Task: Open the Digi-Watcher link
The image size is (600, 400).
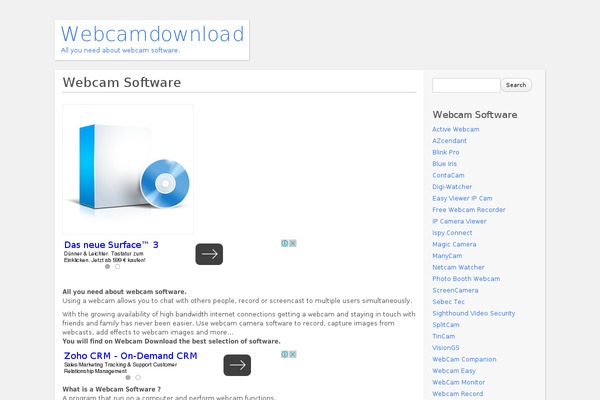Action: point(452,187)
